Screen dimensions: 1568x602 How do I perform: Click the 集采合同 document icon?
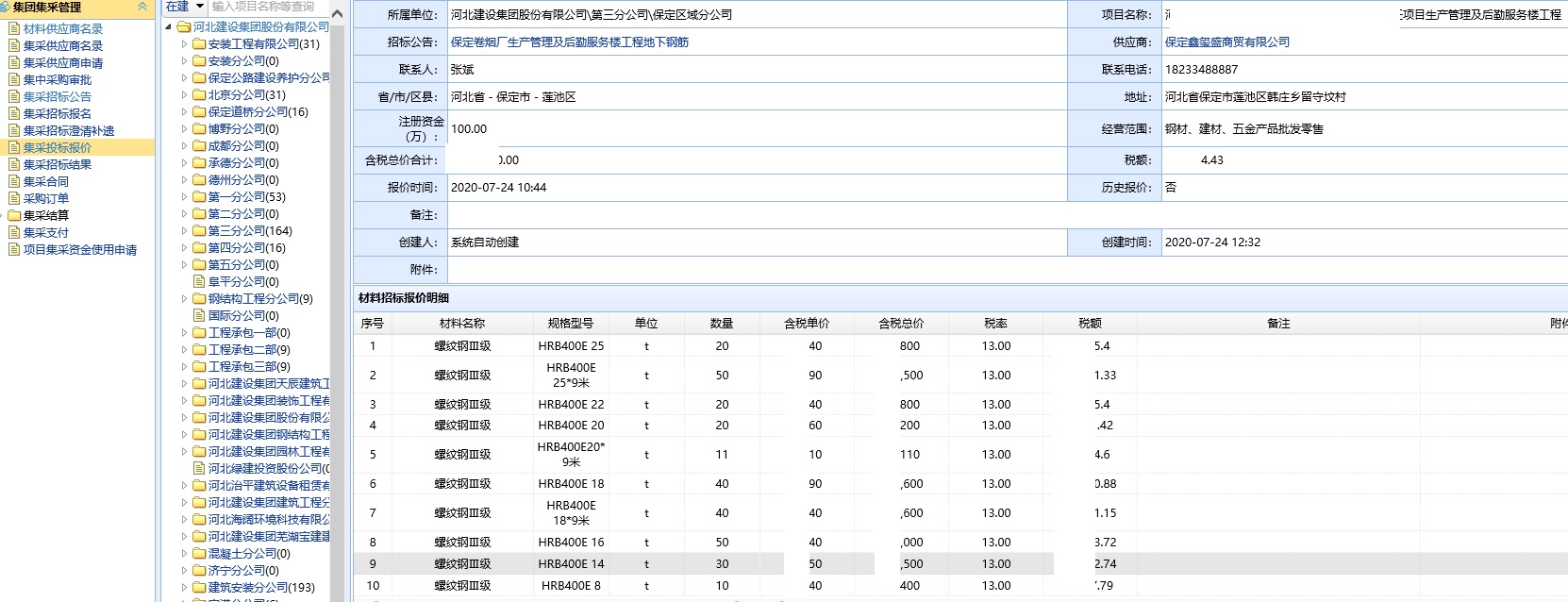(14, 181)
